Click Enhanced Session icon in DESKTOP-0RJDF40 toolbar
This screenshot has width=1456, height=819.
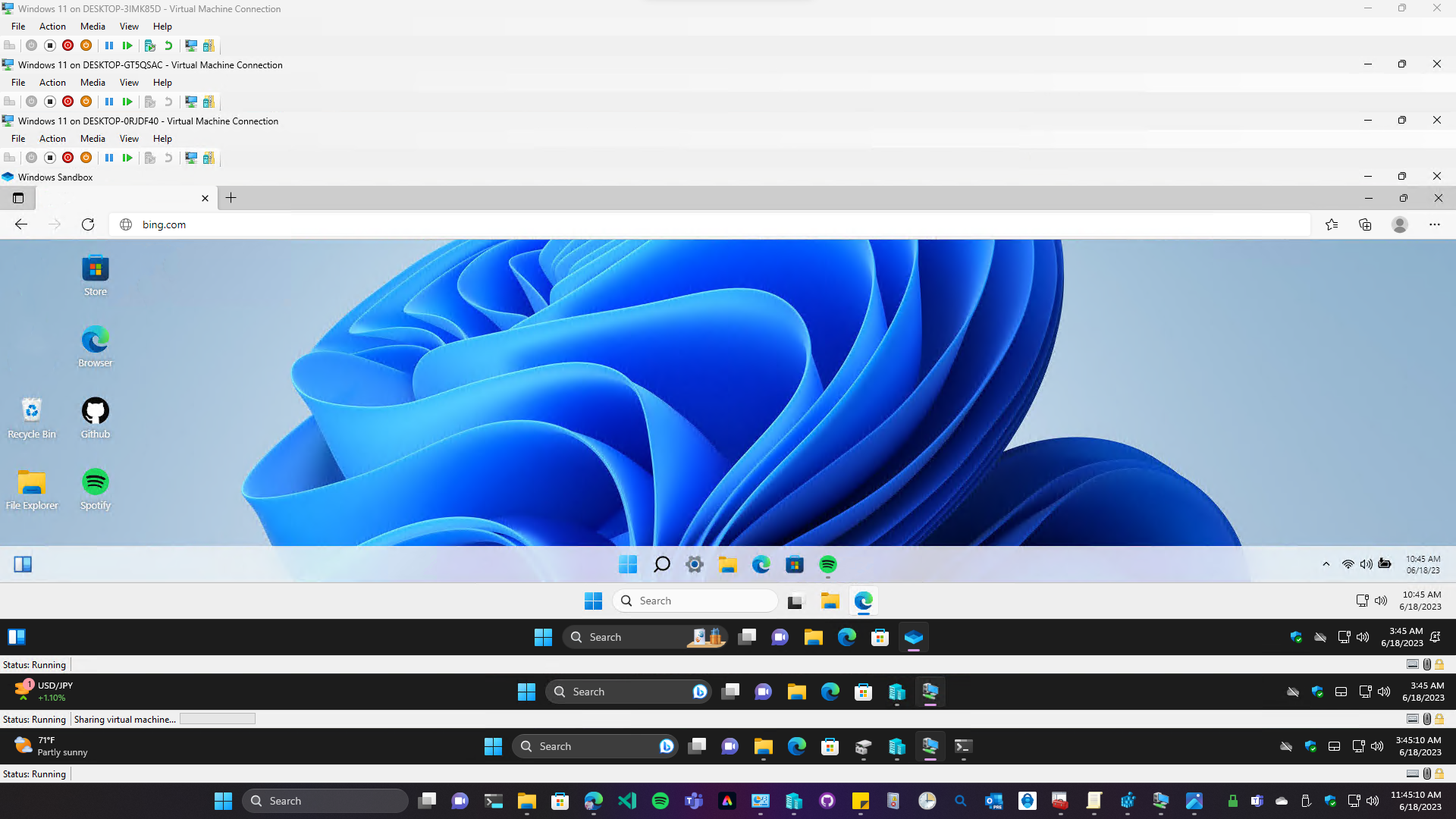click(191, 158)
